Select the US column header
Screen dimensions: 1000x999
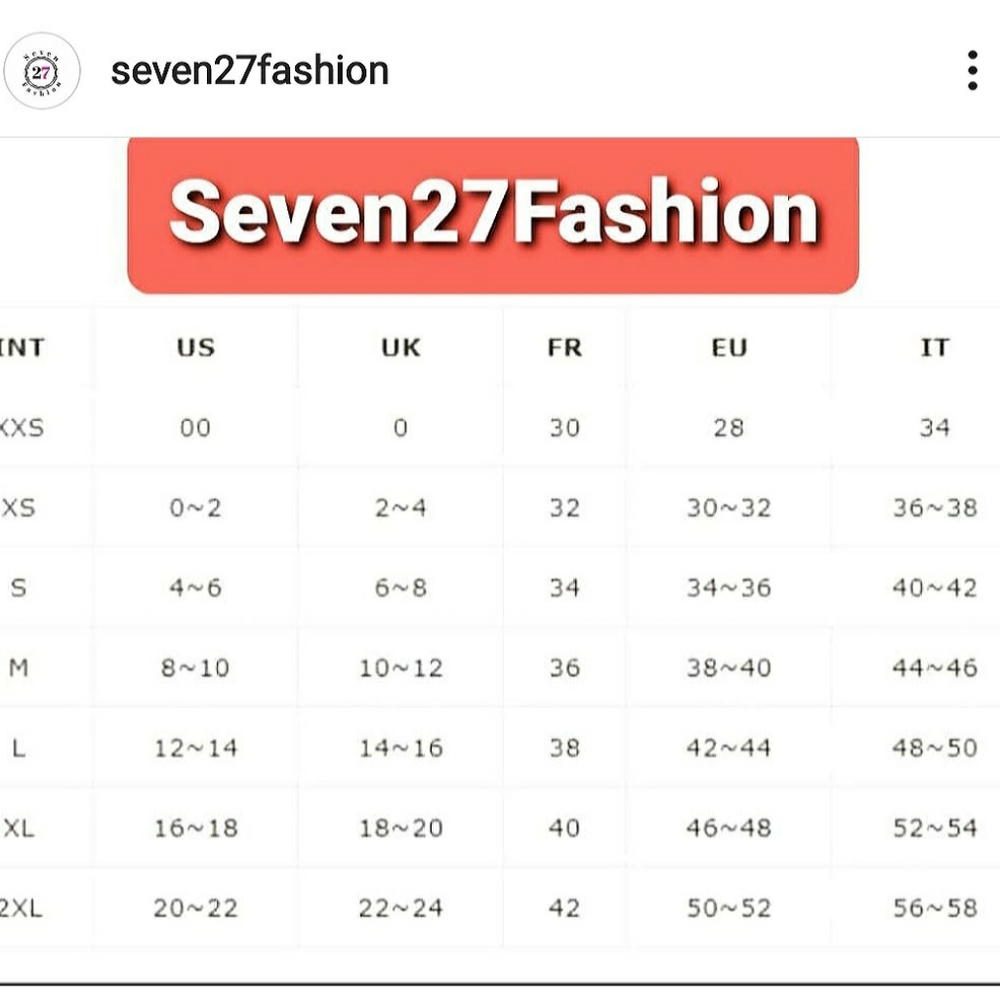point(196,348)
